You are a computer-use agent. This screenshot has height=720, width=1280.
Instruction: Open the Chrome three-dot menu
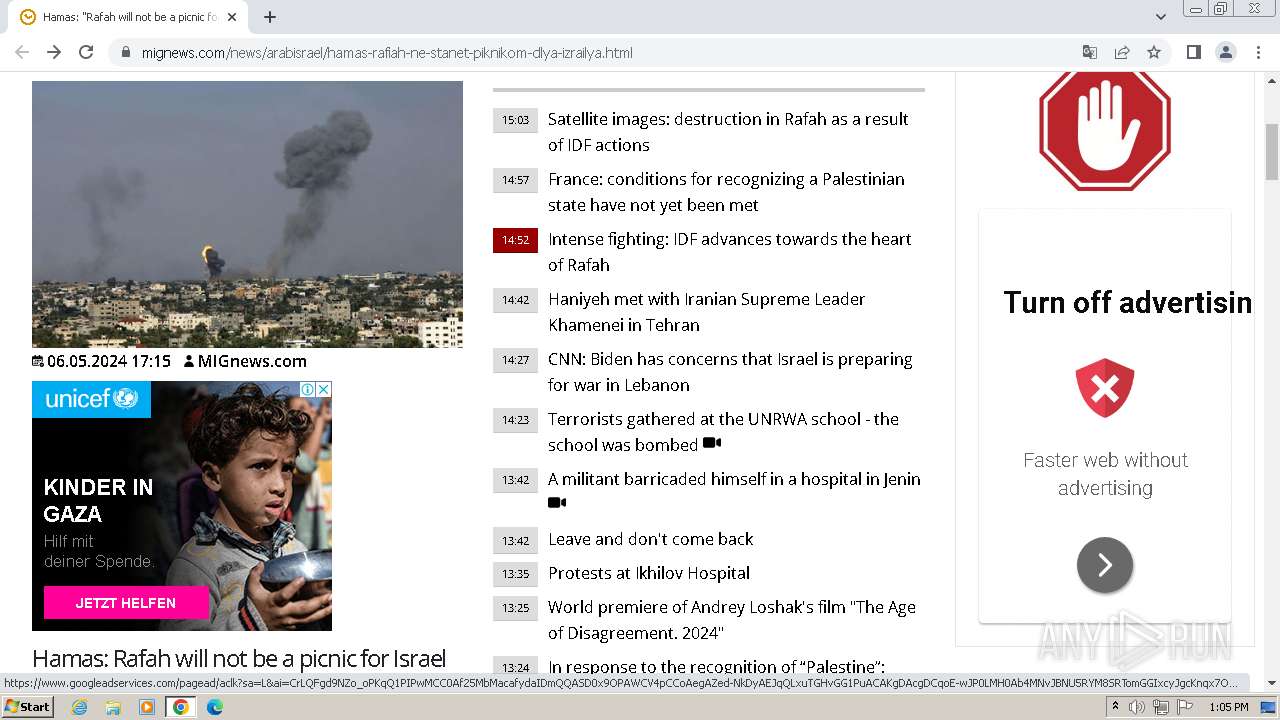[1258, 52]
